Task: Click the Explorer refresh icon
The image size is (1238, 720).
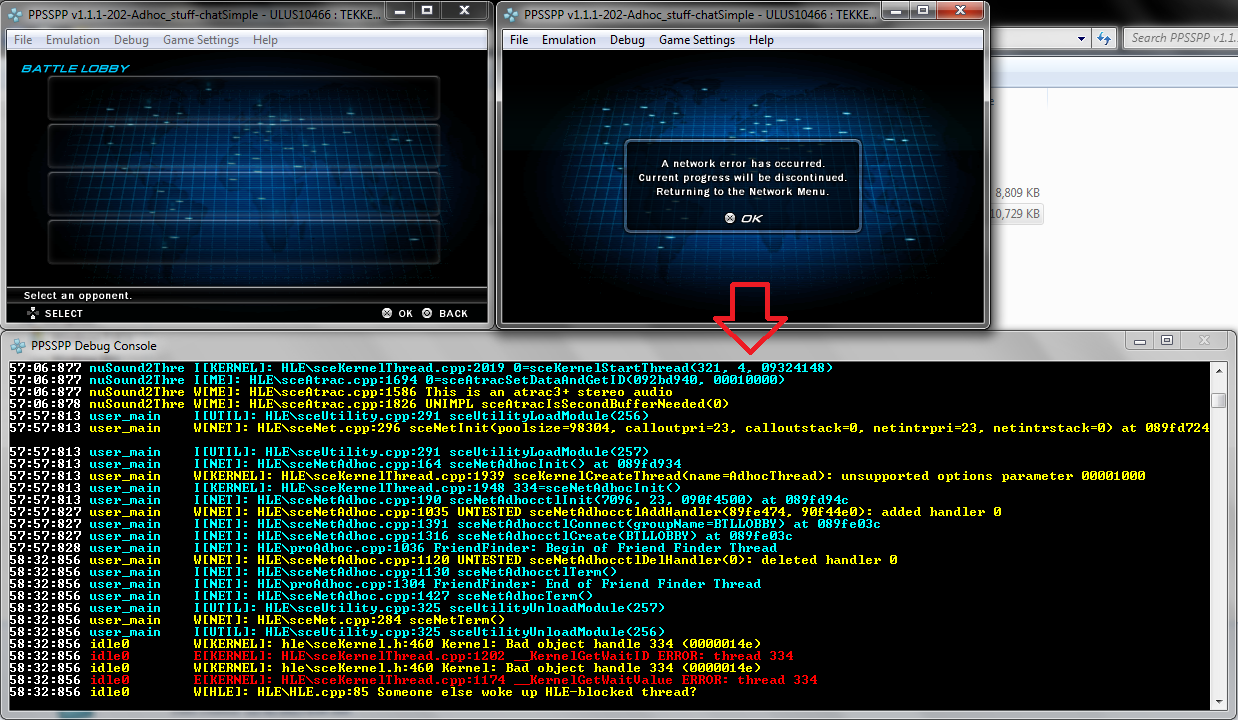Action: pyautogui.click(x=1104, y=38)
